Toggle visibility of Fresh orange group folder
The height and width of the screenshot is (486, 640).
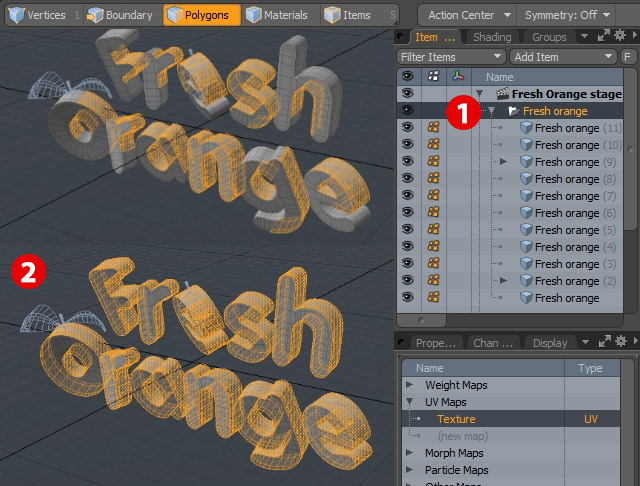[x=408, y=110]
